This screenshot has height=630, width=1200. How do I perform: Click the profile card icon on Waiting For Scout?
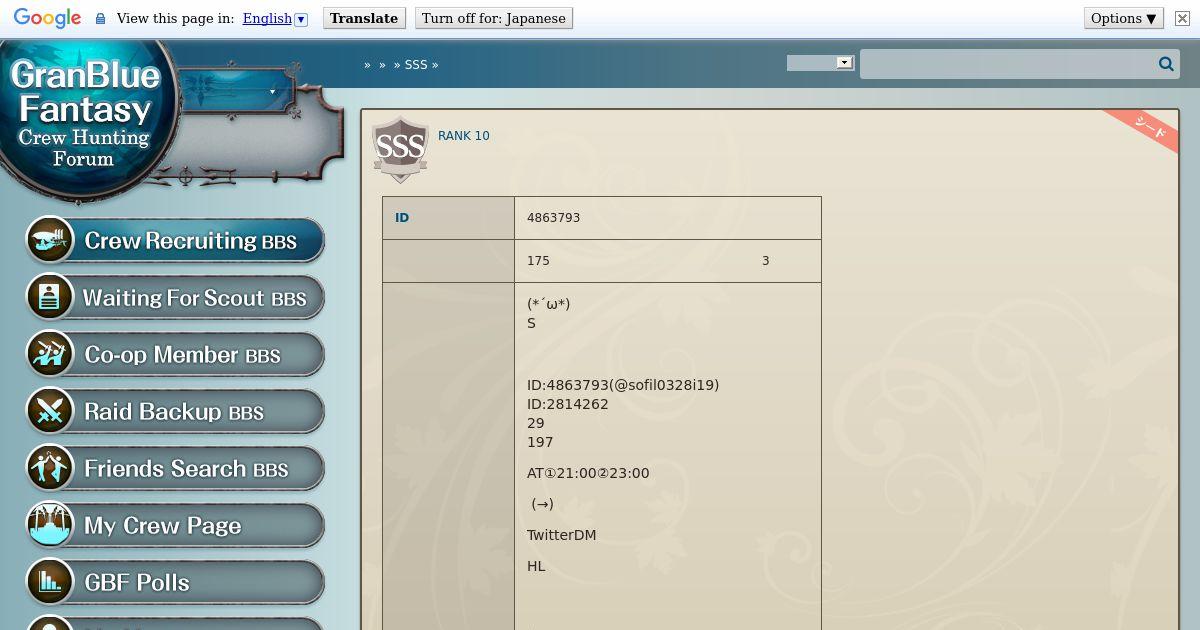[x=50, y=297]
